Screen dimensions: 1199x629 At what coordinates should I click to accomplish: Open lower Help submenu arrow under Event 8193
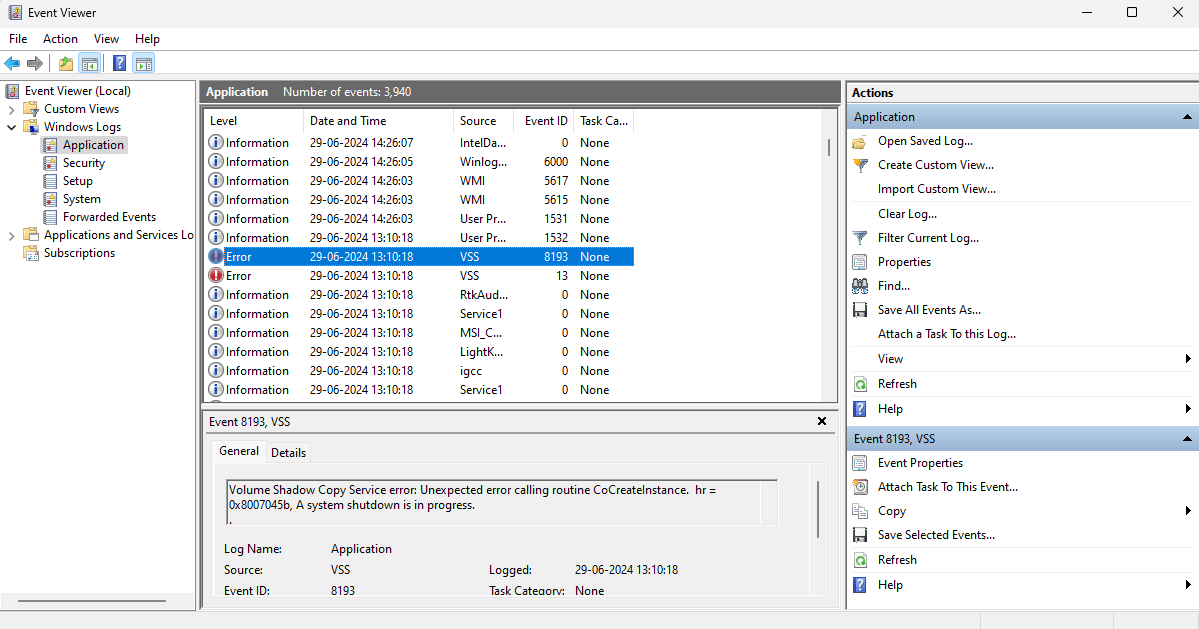pos(1188,585)
